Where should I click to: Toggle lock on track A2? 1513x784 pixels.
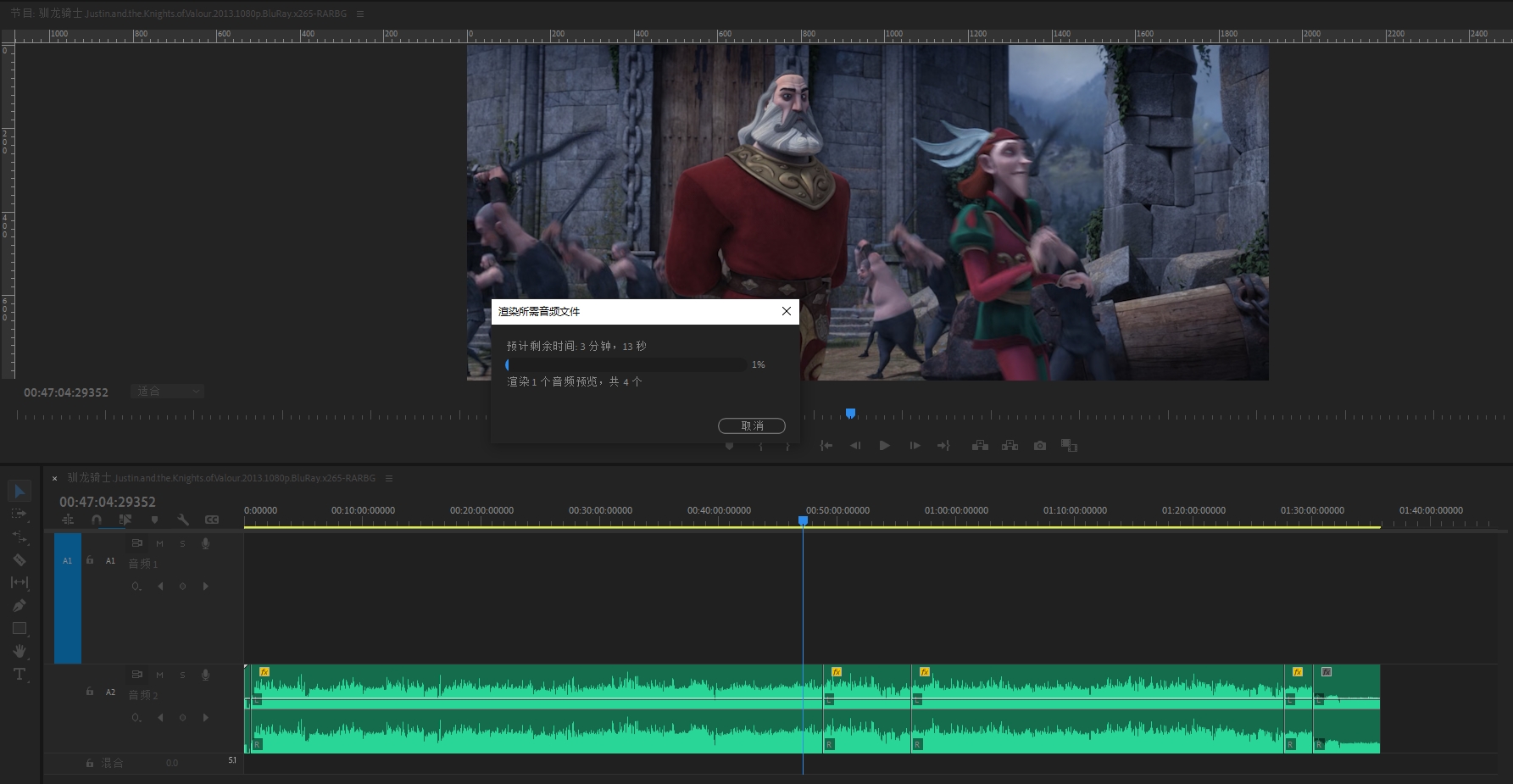coord(90,692)
